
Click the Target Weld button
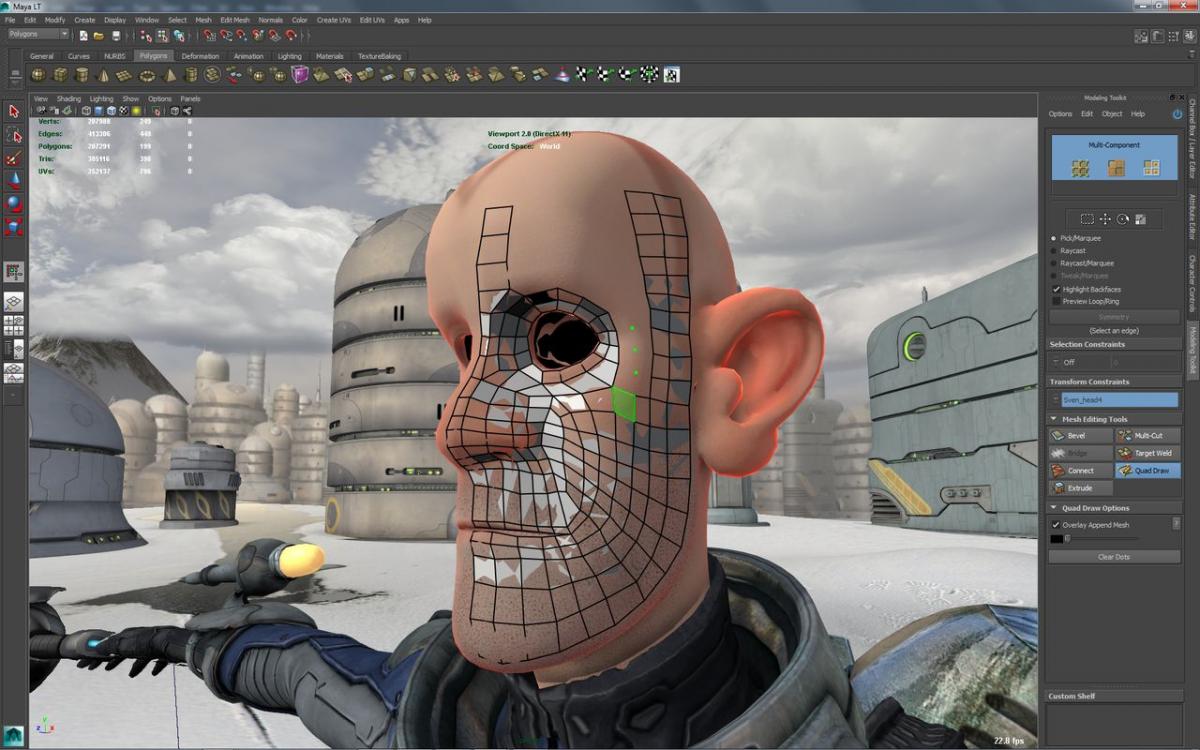coord(1148,453)
